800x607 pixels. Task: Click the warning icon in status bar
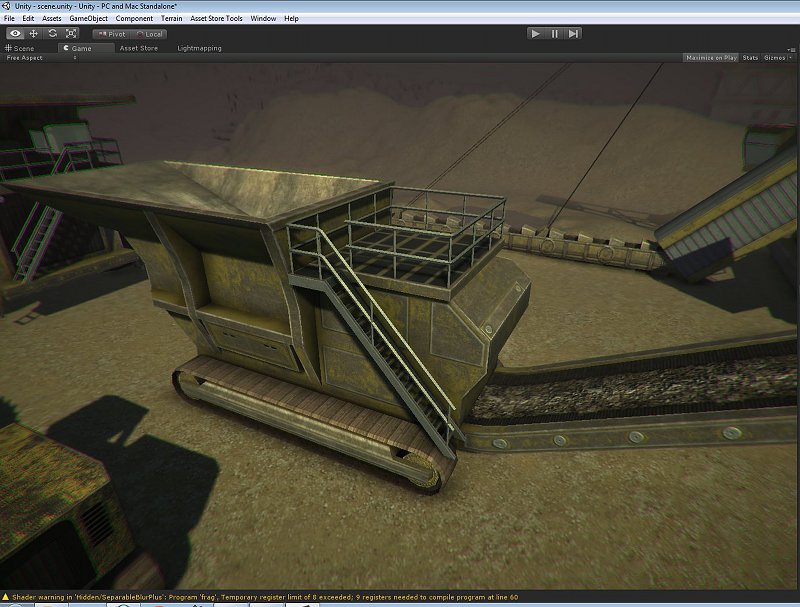pos(6,597)
